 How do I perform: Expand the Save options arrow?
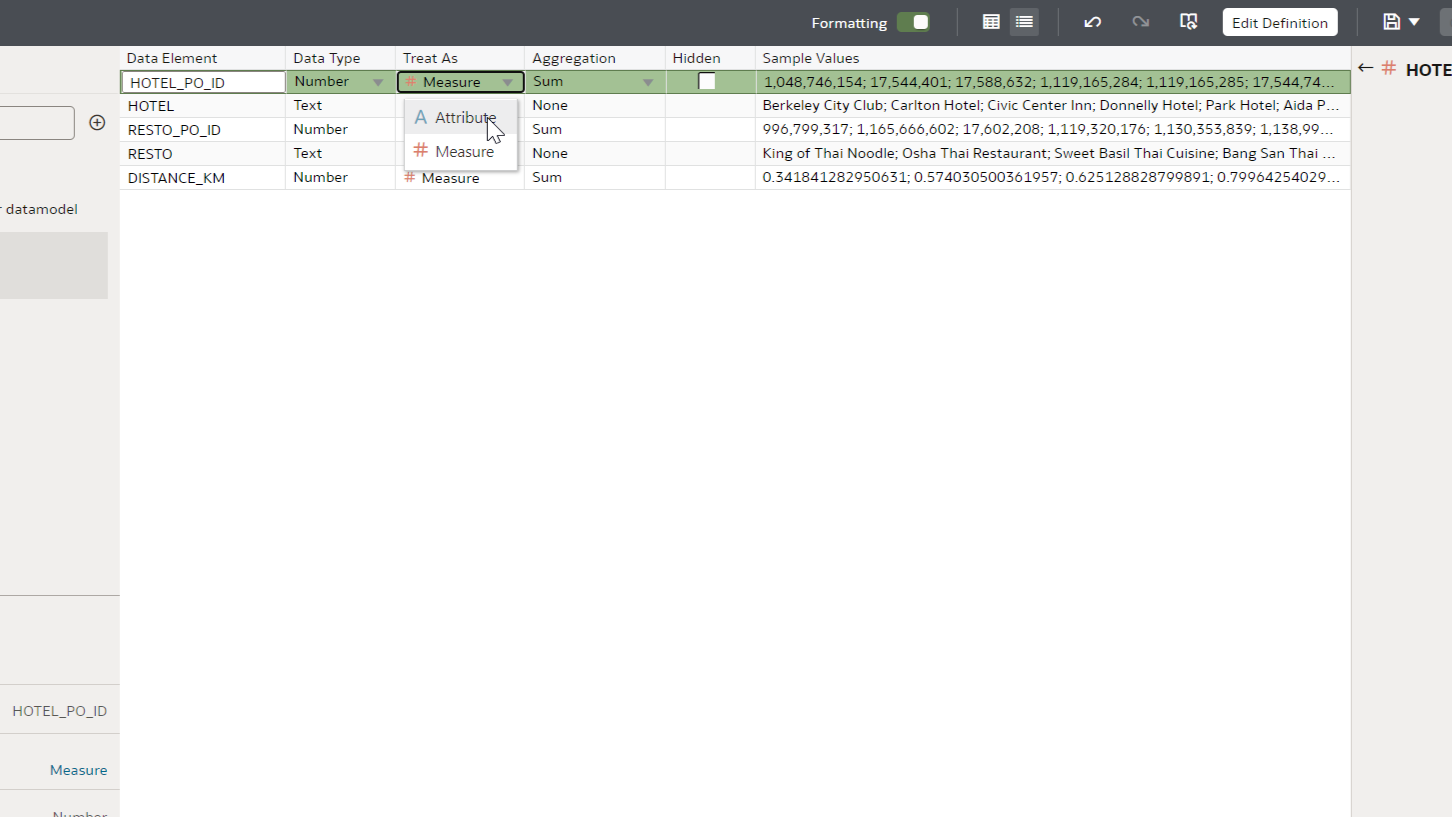(x=1414, y=22)
